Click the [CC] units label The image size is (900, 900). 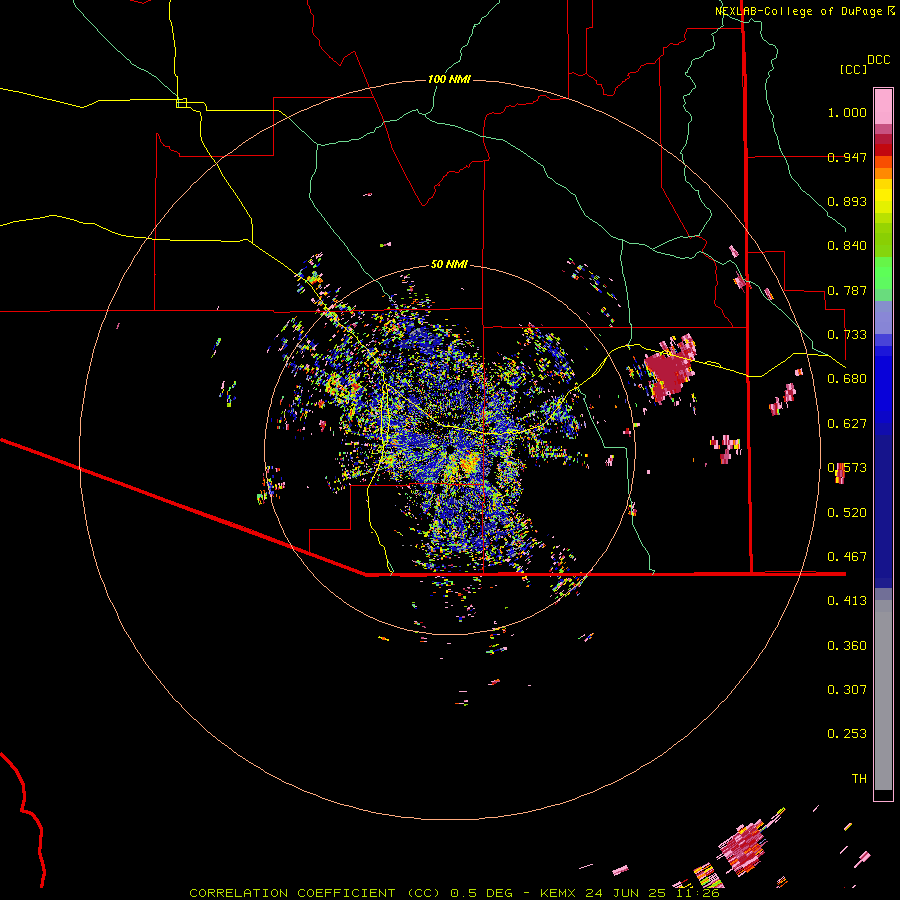[x=854, y=69]
